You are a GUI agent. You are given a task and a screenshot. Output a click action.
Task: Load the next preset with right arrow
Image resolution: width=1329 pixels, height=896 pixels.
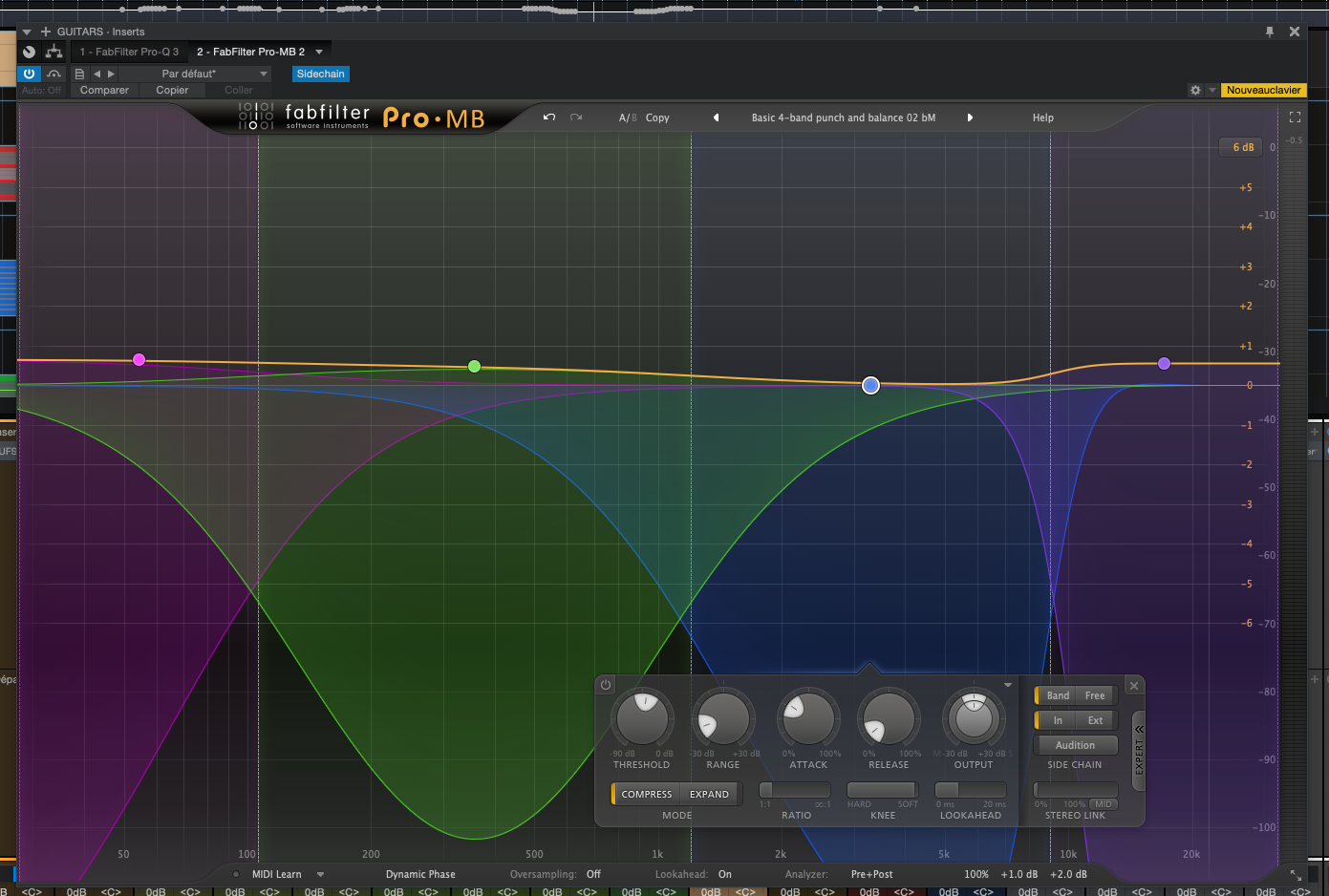[x=970, y=117]
